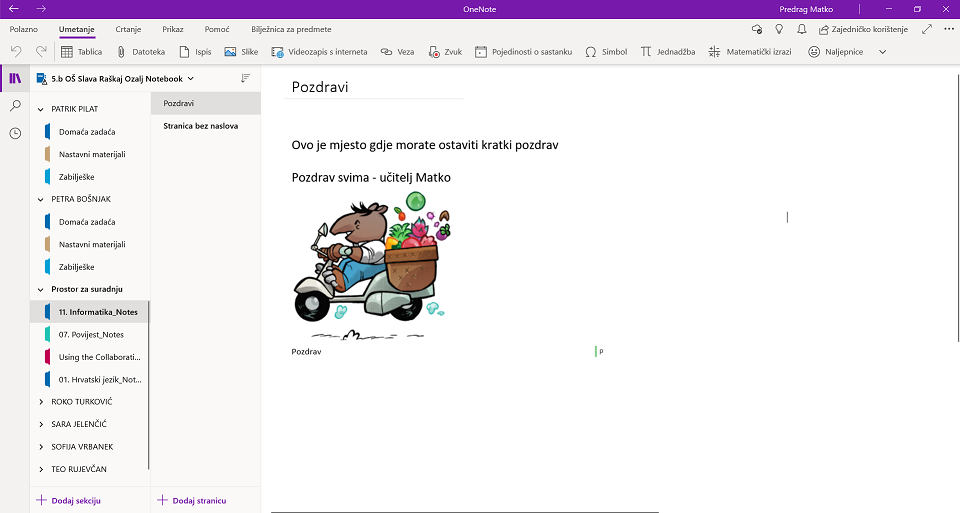
Task: Open the notebooks list icon
Action: [x=15, y=78]
